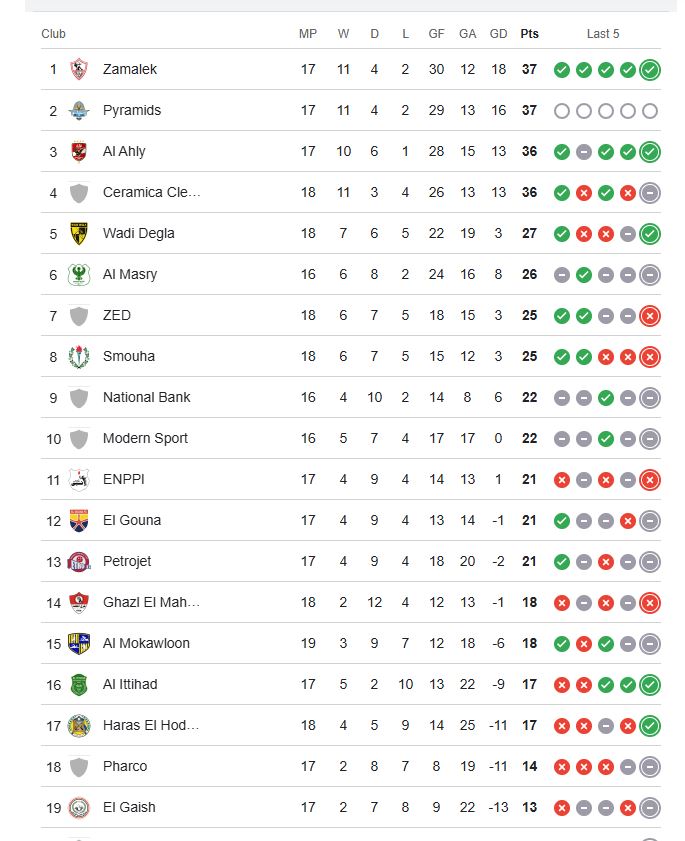Click the Wadi Degla yellow crest icon

point(79,234)
